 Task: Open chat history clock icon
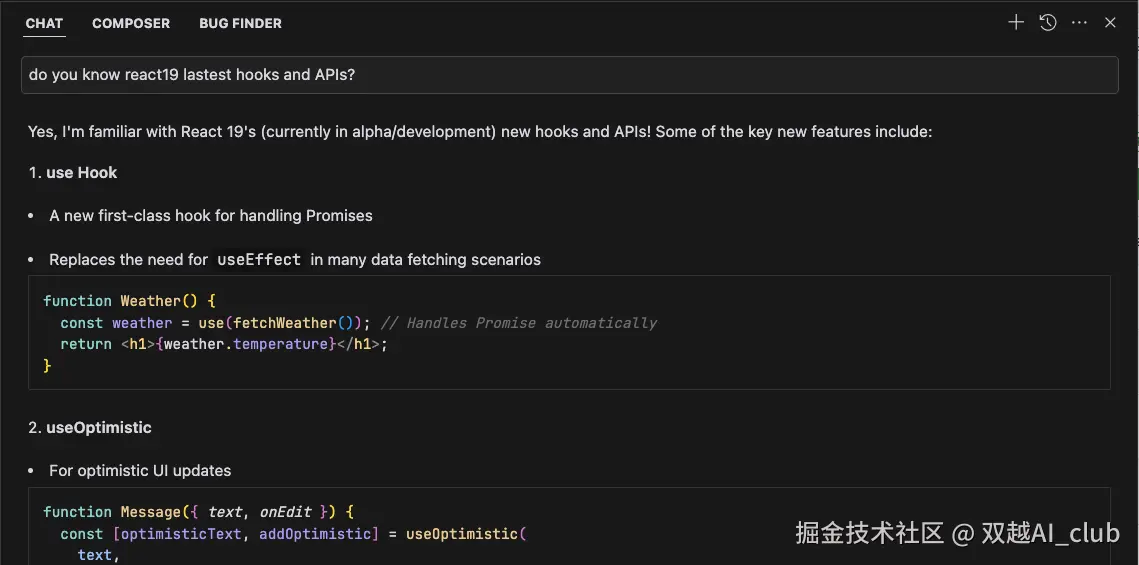1047,23
